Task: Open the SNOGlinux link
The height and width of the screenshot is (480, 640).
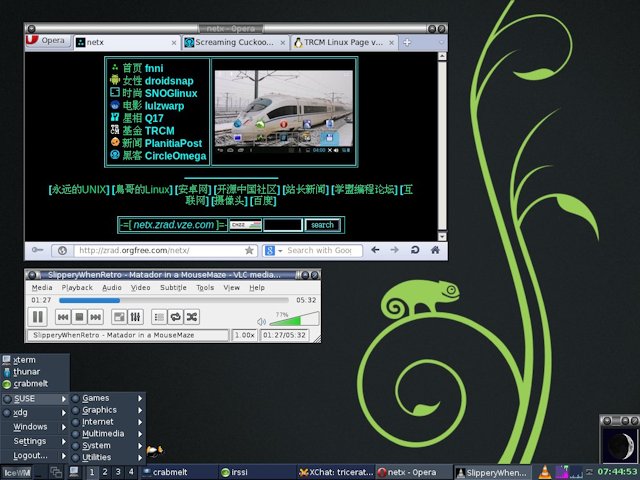Action: (x=171, y=93)
